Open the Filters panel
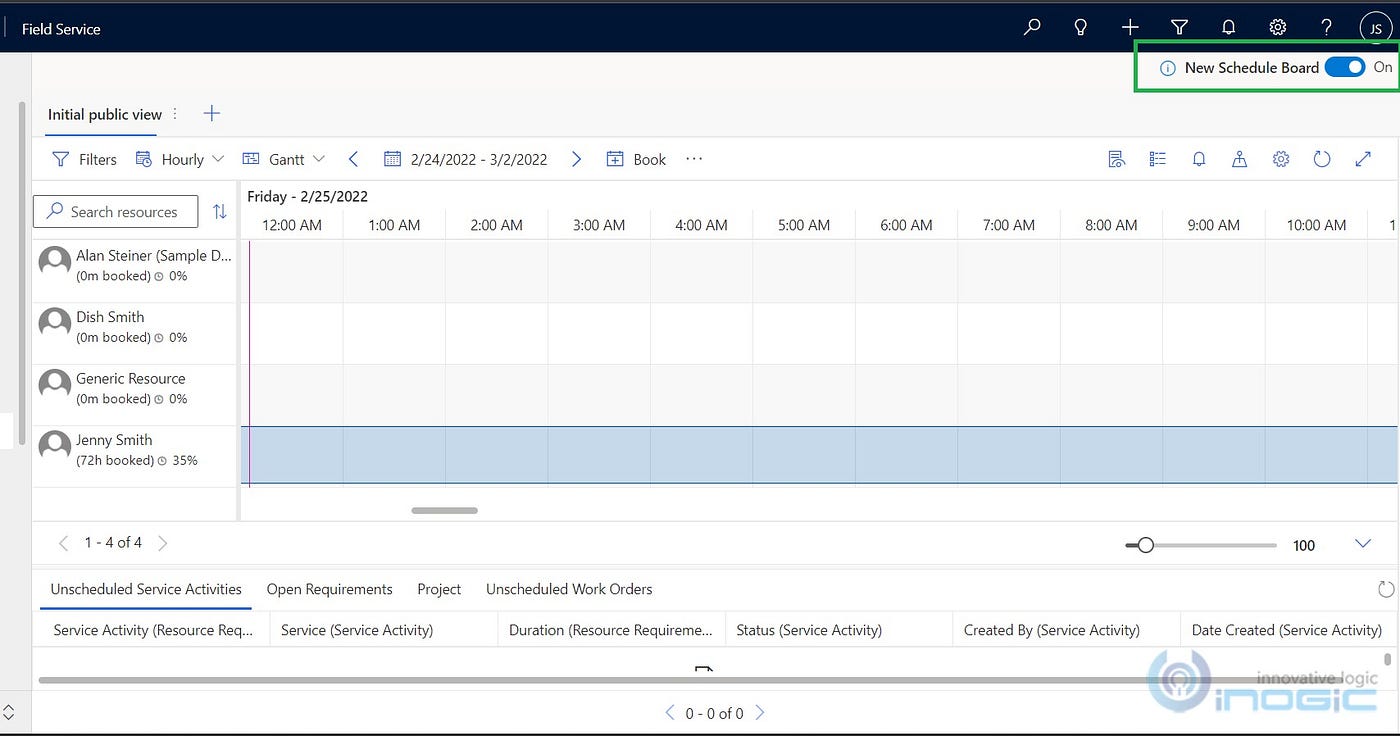Screen dimensions: 1400x736 (x=85, y=159)
